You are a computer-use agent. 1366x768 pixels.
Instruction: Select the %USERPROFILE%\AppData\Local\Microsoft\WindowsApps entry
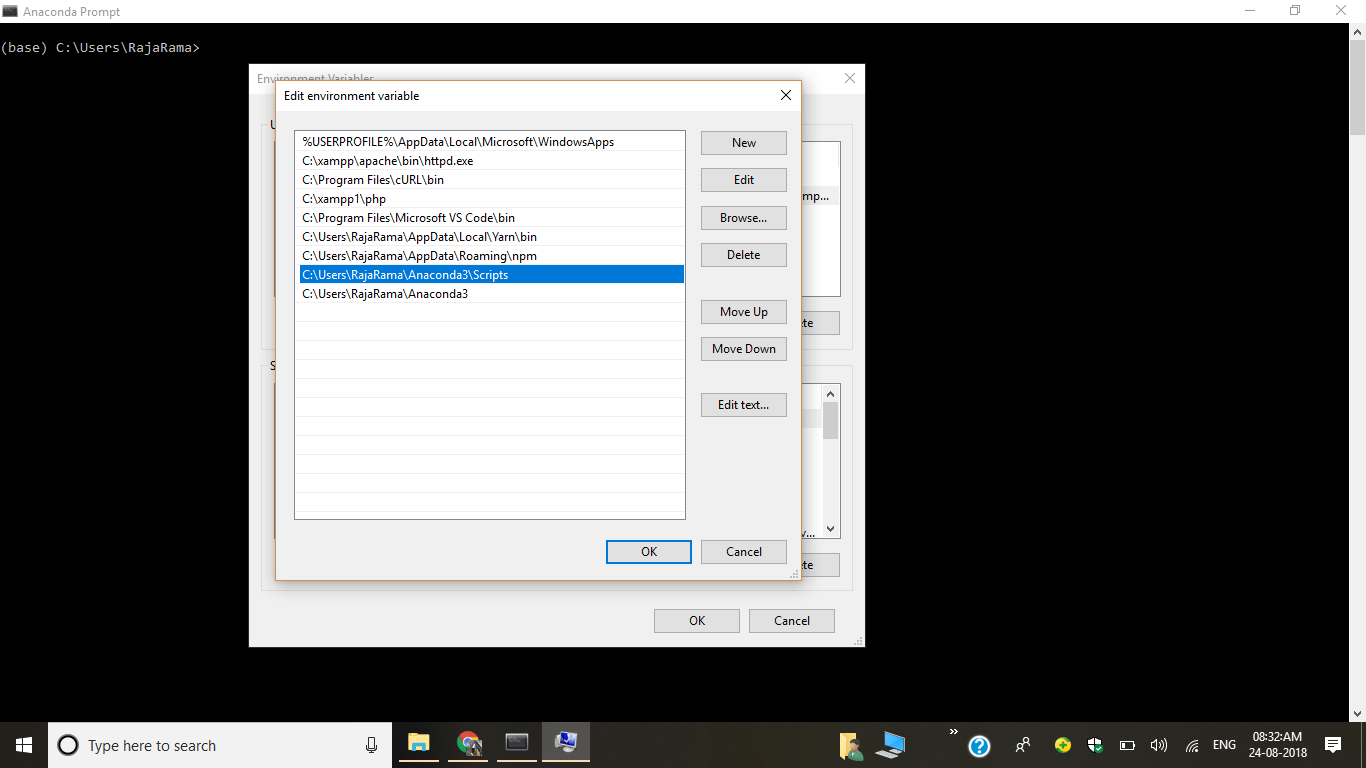pos(490,142)
